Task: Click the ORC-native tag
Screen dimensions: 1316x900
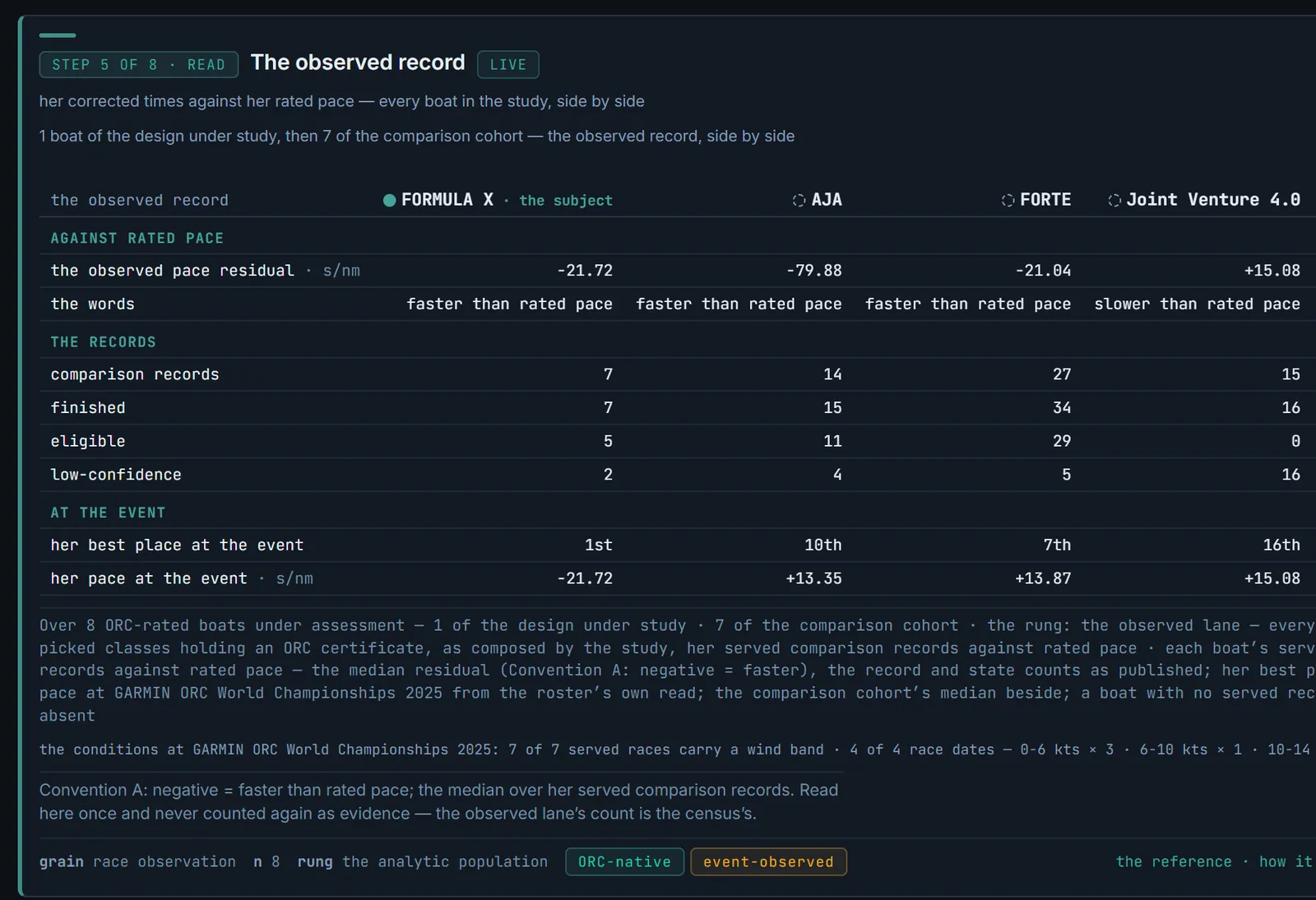Action: coord(624,861)
